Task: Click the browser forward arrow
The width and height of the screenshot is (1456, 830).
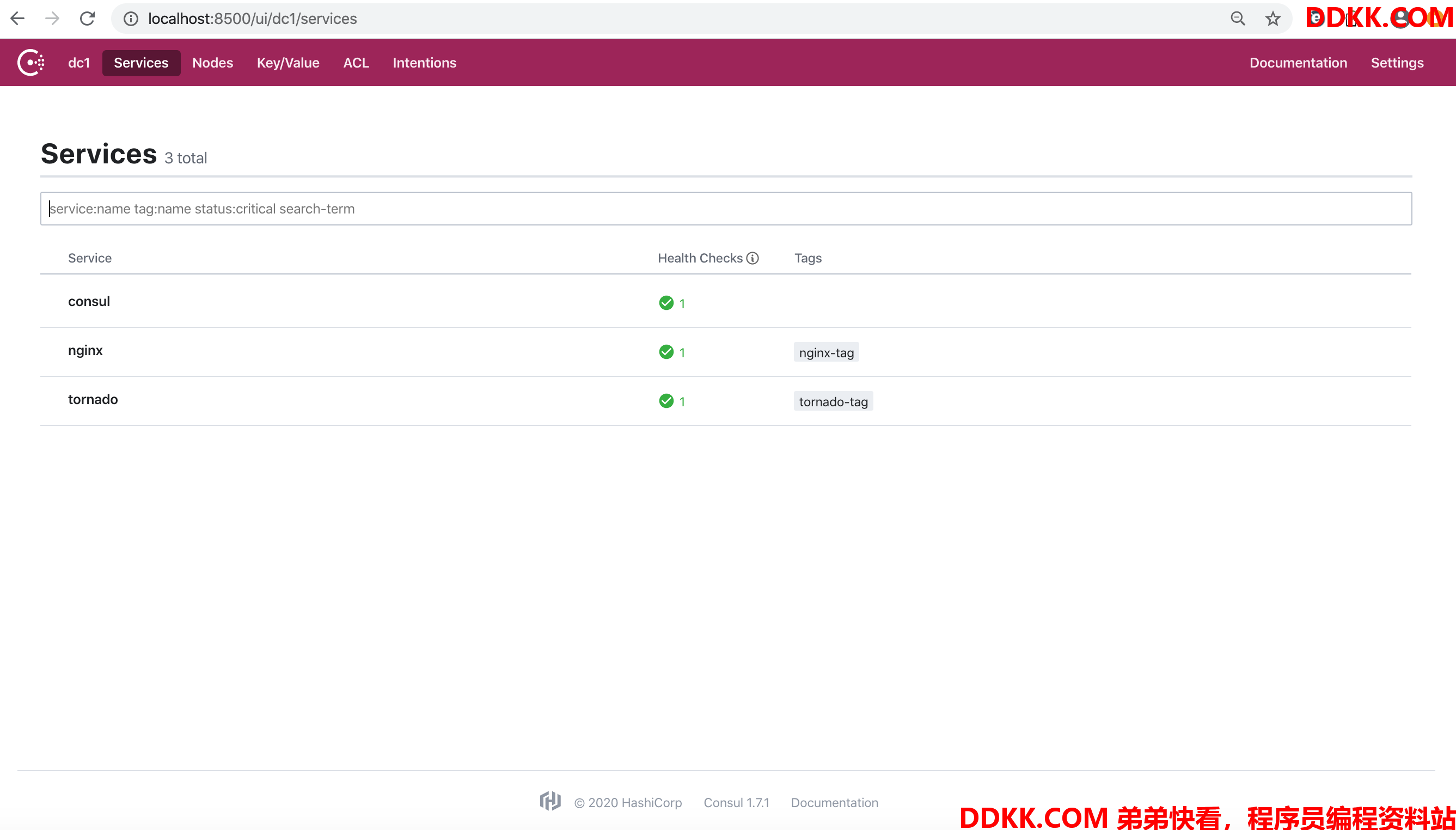Action: click(52, 19)
